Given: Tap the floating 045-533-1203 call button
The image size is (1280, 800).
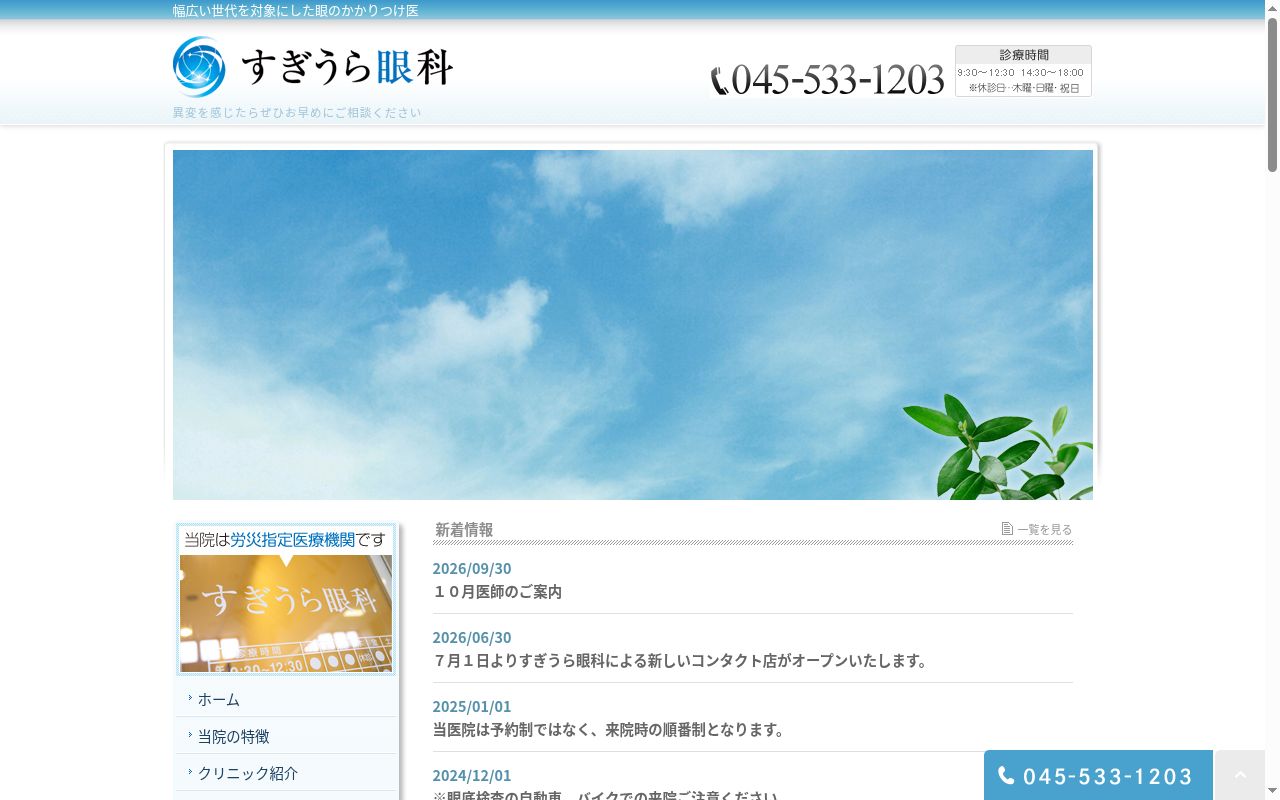Looking at the screenshot, I should point(1098,775).
